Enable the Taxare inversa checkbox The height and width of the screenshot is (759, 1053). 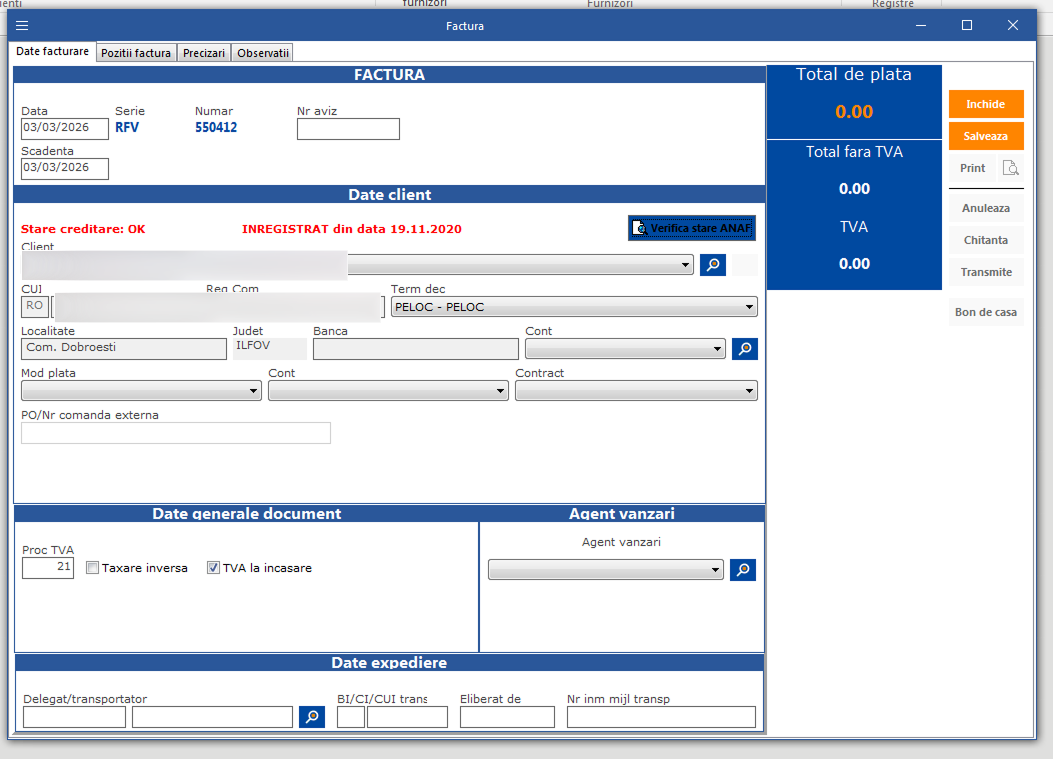(93, 568)
